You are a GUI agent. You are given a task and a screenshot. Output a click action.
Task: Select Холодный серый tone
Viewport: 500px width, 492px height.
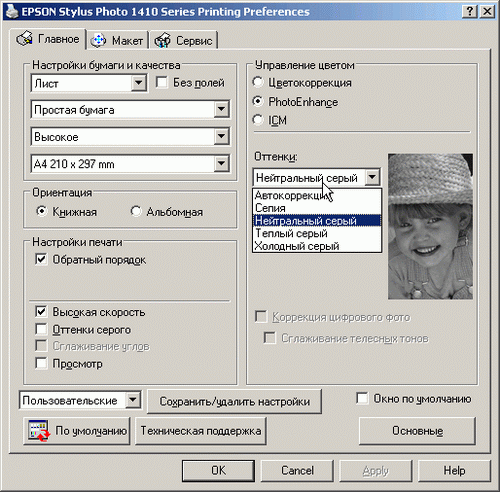click(317, 246)
